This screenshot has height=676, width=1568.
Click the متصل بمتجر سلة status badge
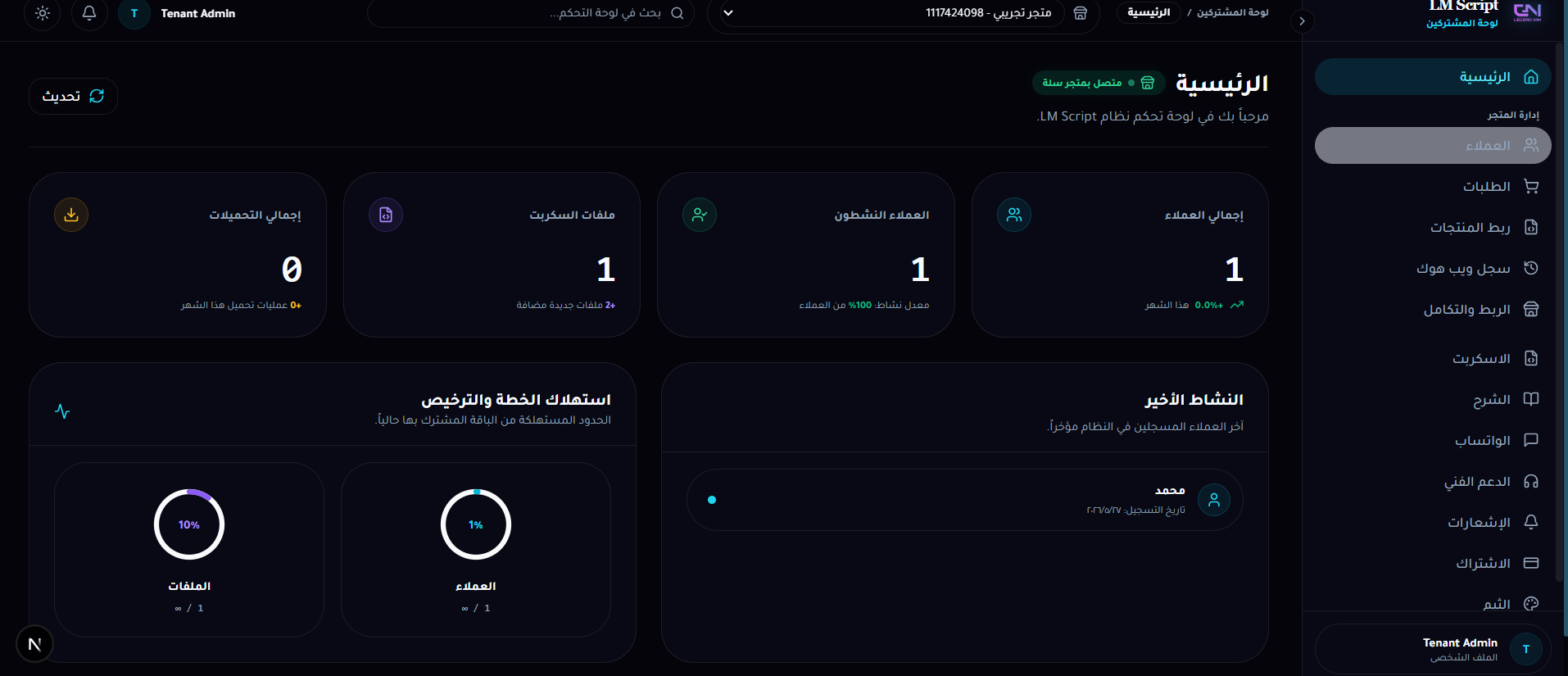pos(1098,83)
